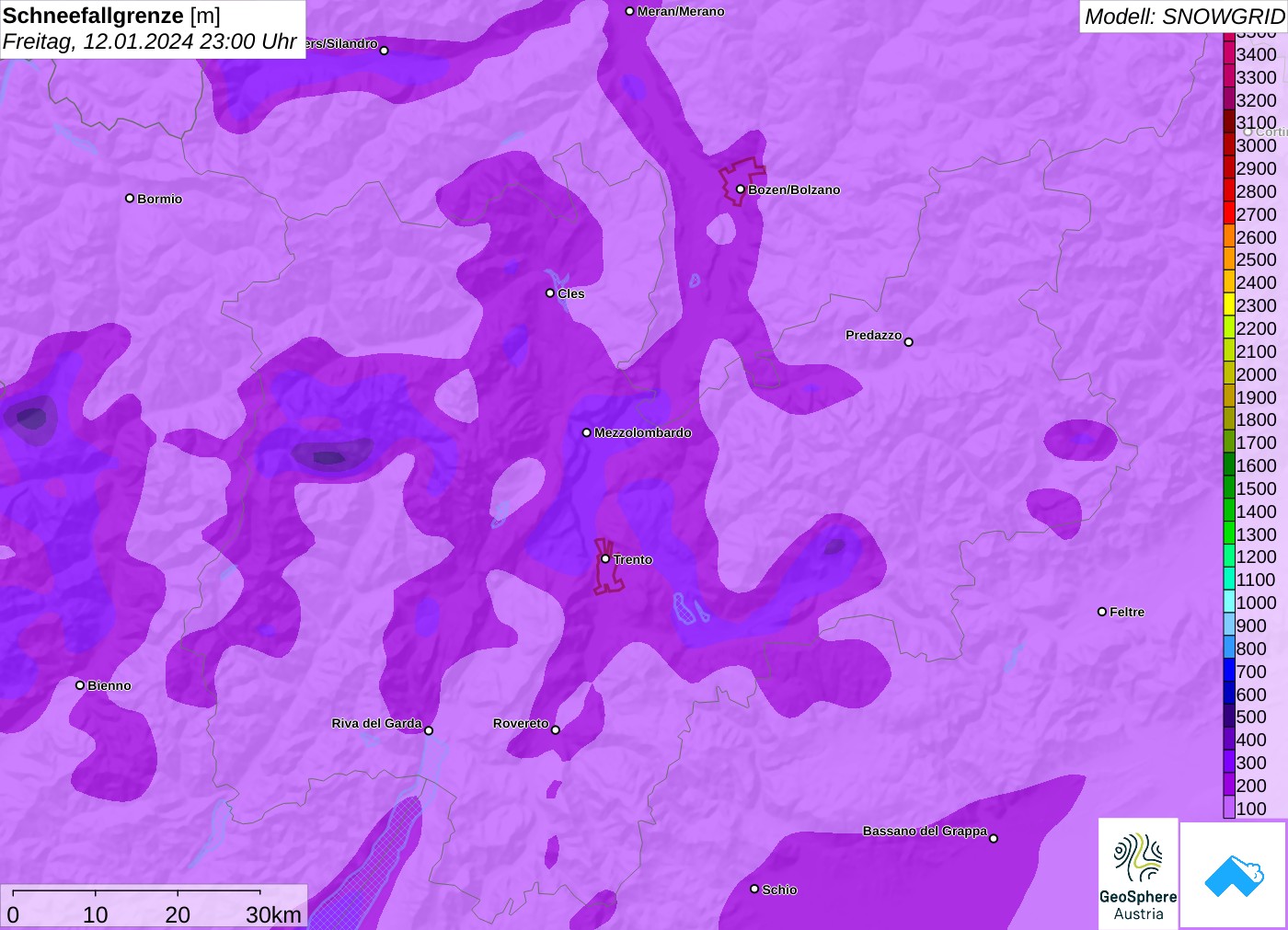Click the 500 legend value

(1251, 717)
